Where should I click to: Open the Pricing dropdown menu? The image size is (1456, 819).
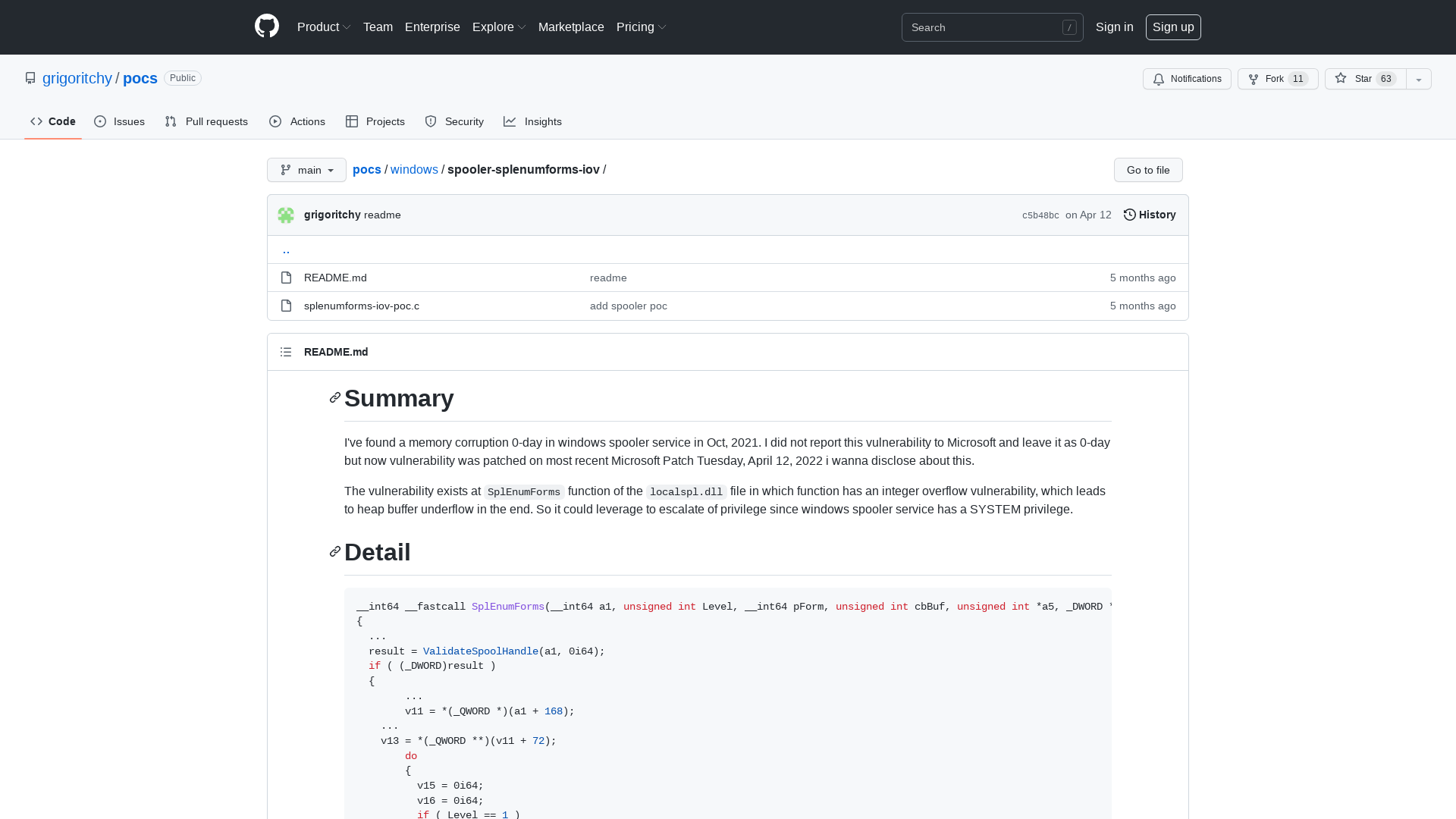tap(642, 27)
